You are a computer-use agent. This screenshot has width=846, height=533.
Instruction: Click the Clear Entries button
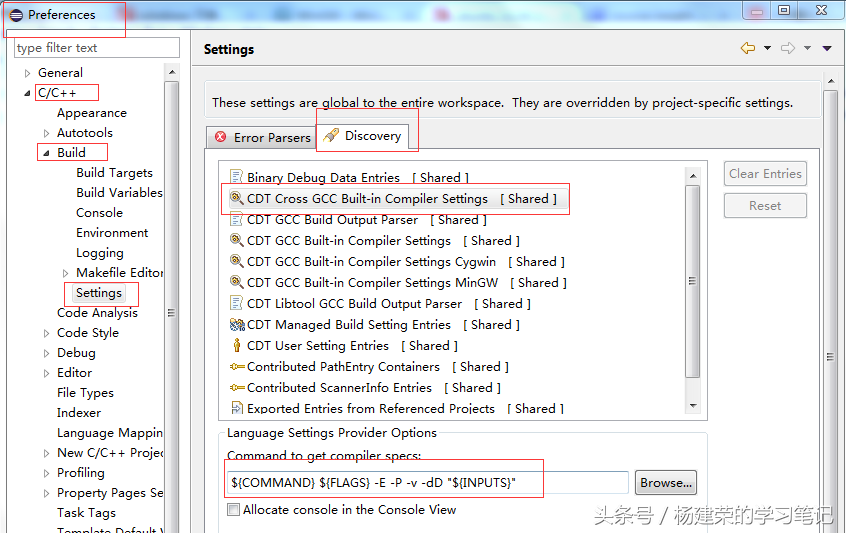(765, 174)
